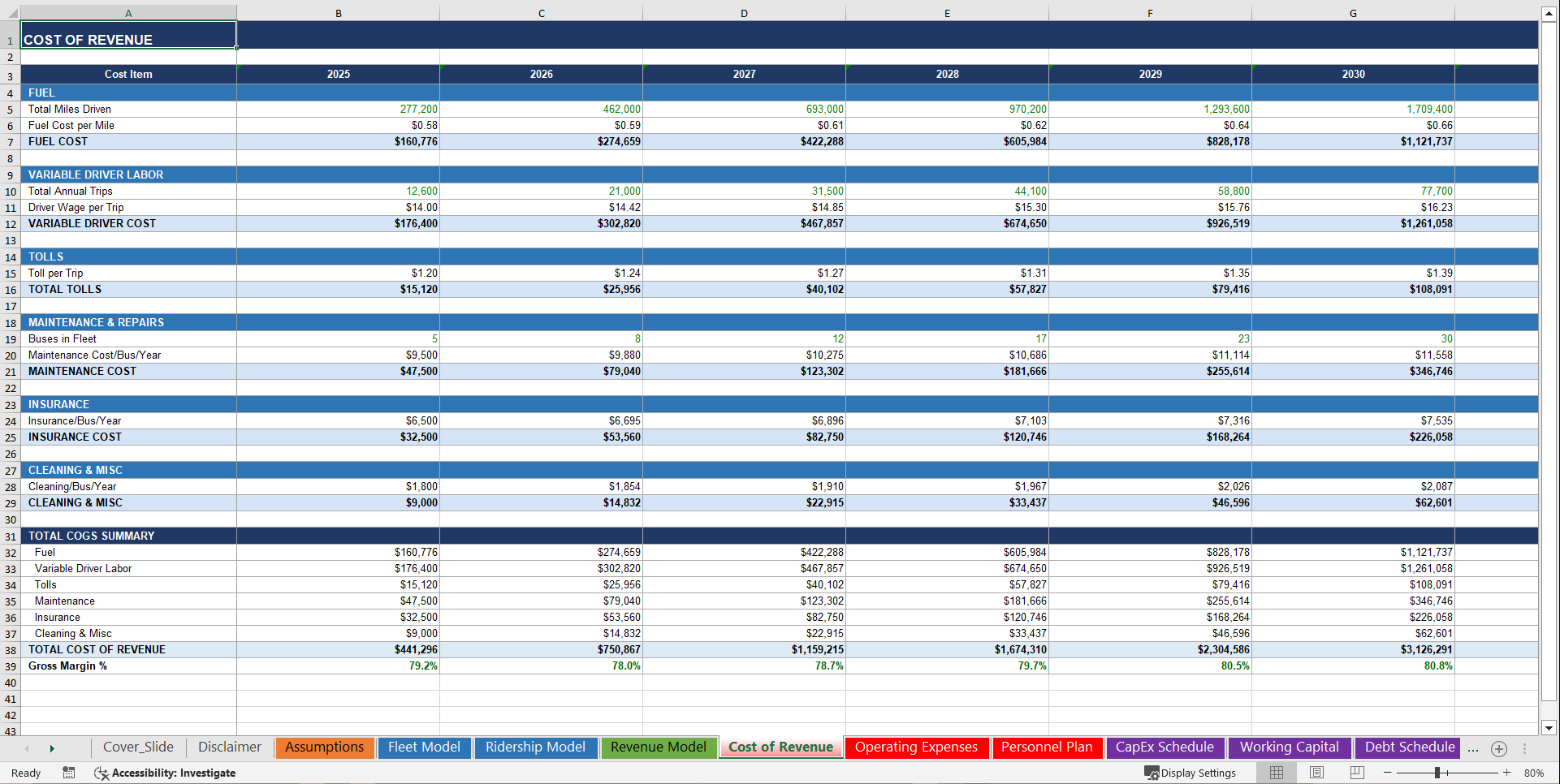The height and width of the screenshot is (784, 1560).
Task: Click the macro recording icon in status bar
Action: coord(68,773)
